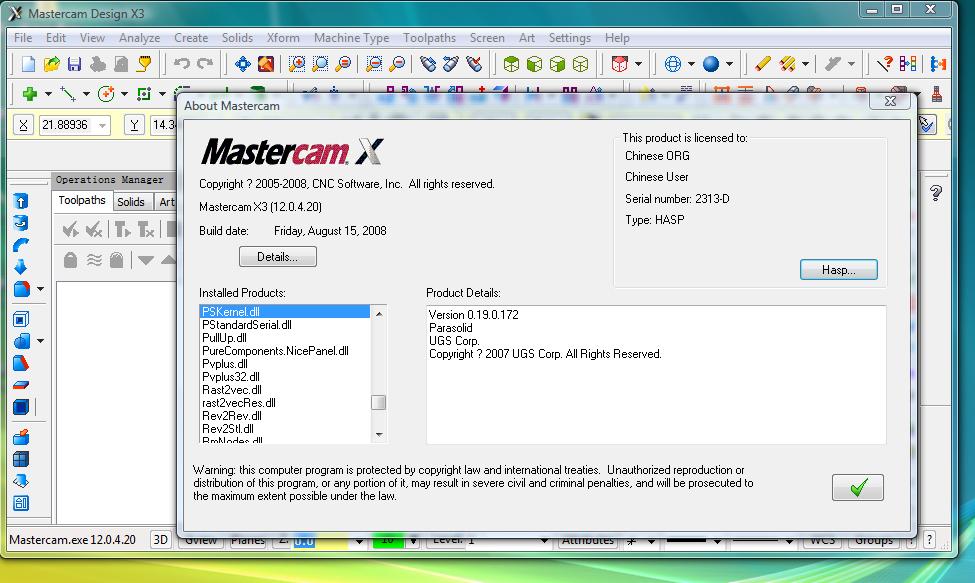Open the File menu
975x583 pixels.
[23, 38]
